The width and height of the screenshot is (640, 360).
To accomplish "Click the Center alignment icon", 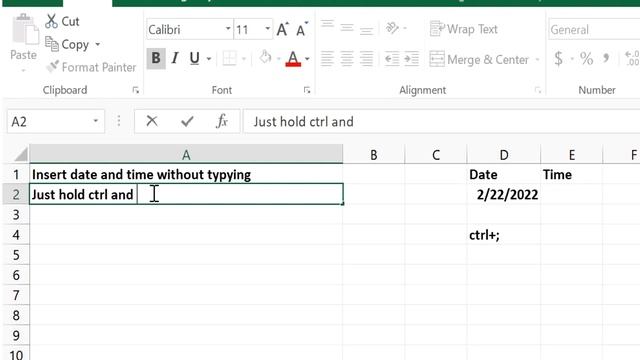I will pos(347,59).
